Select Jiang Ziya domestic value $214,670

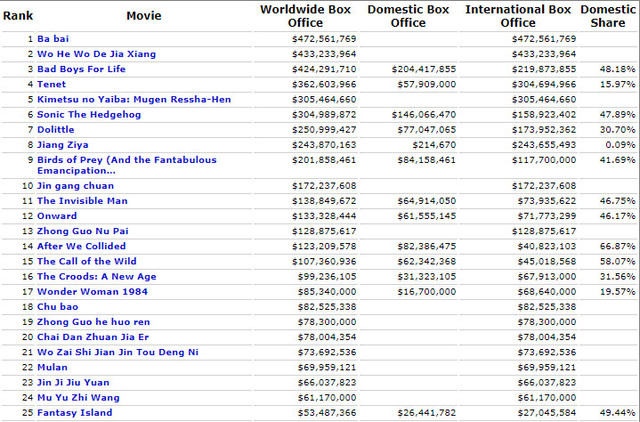(x=434, y=144)
